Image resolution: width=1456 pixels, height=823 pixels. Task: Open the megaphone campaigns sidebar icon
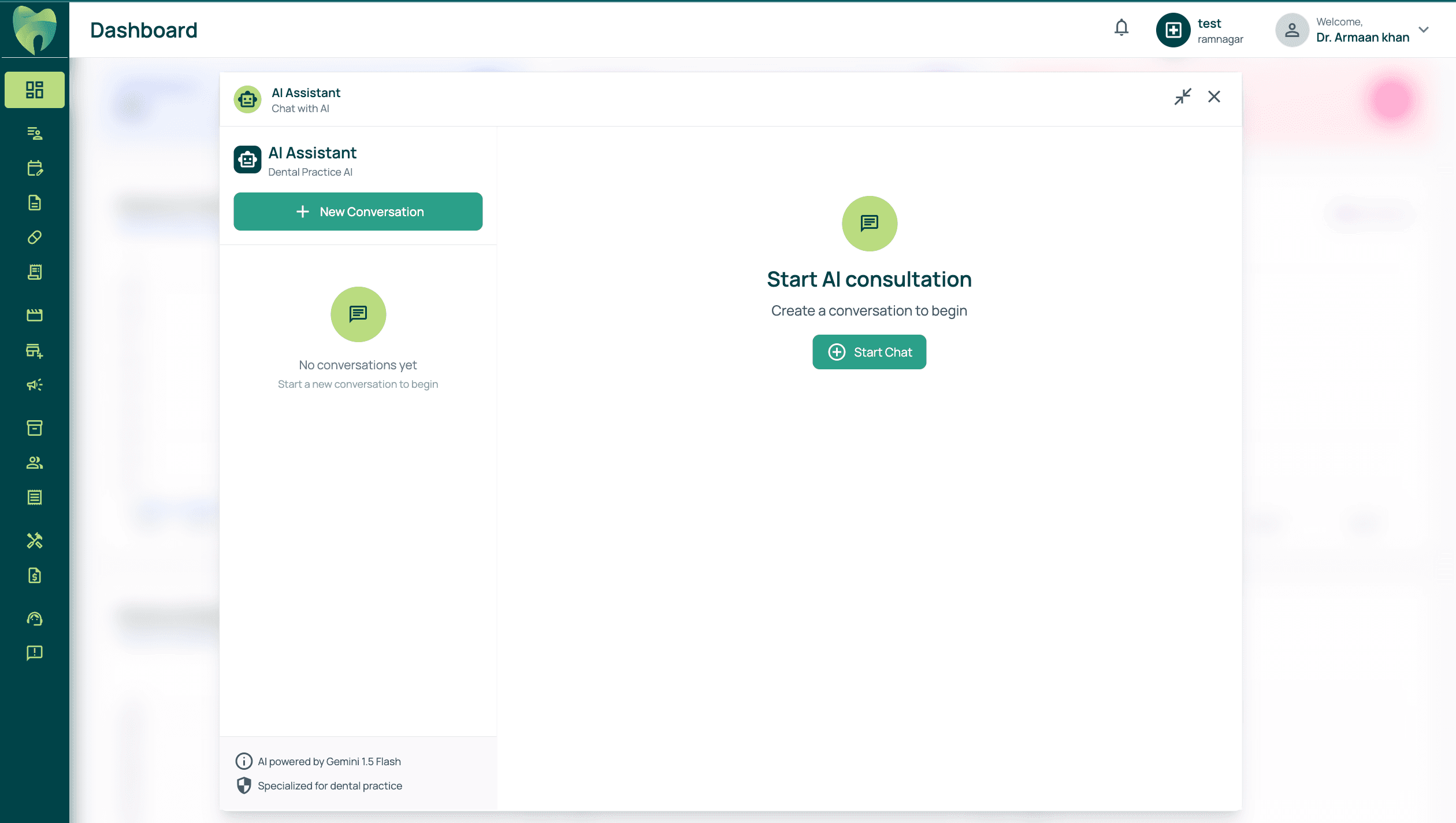pos(35,385)
